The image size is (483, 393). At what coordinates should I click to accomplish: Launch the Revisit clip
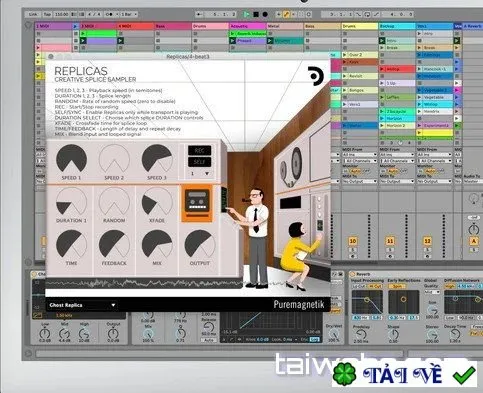(360, 76)
